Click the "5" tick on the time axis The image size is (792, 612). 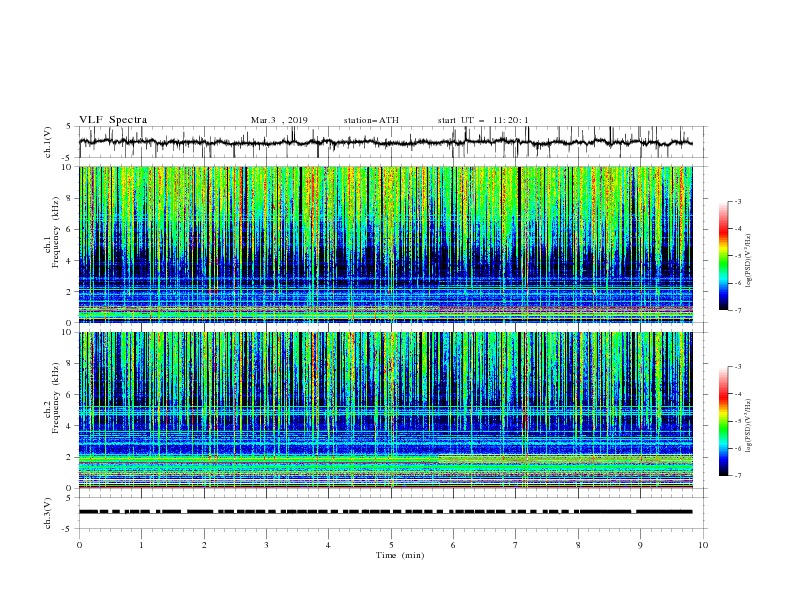coord(391,545)
